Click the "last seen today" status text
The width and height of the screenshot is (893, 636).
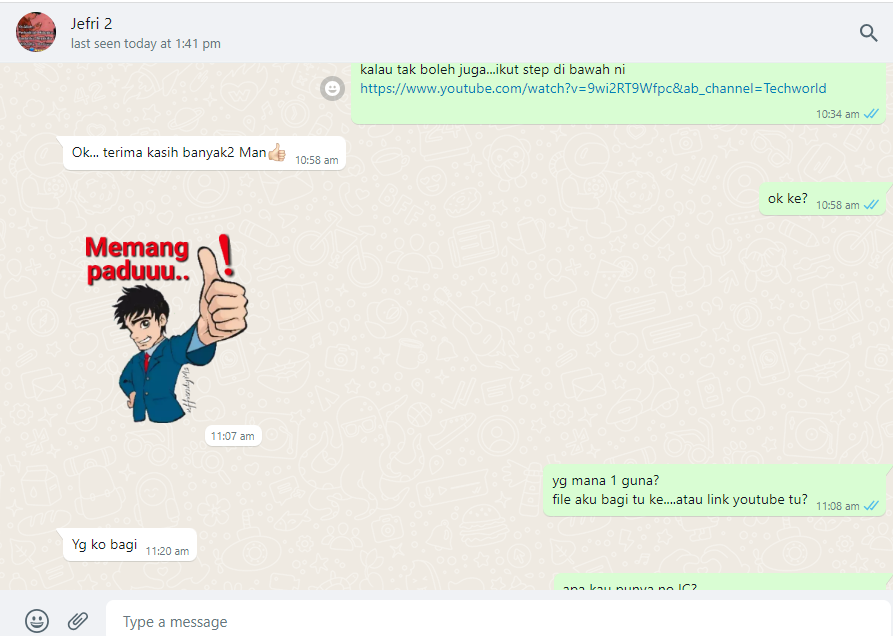pyautogui.click(x=146, y=44)
